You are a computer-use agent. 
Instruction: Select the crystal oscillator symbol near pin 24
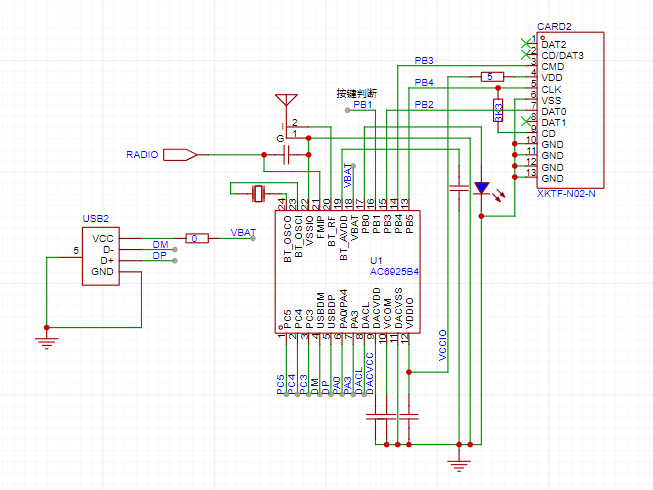[x=258, y=194]
